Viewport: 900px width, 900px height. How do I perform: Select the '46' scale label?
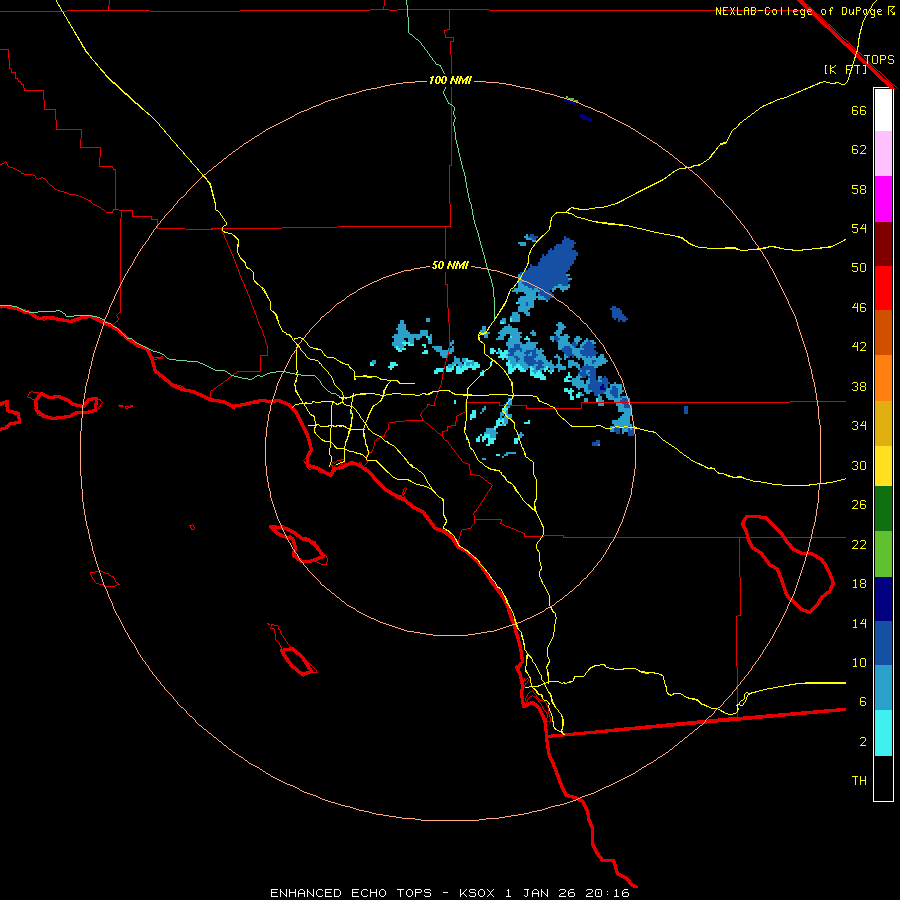(x=859, y=308)
